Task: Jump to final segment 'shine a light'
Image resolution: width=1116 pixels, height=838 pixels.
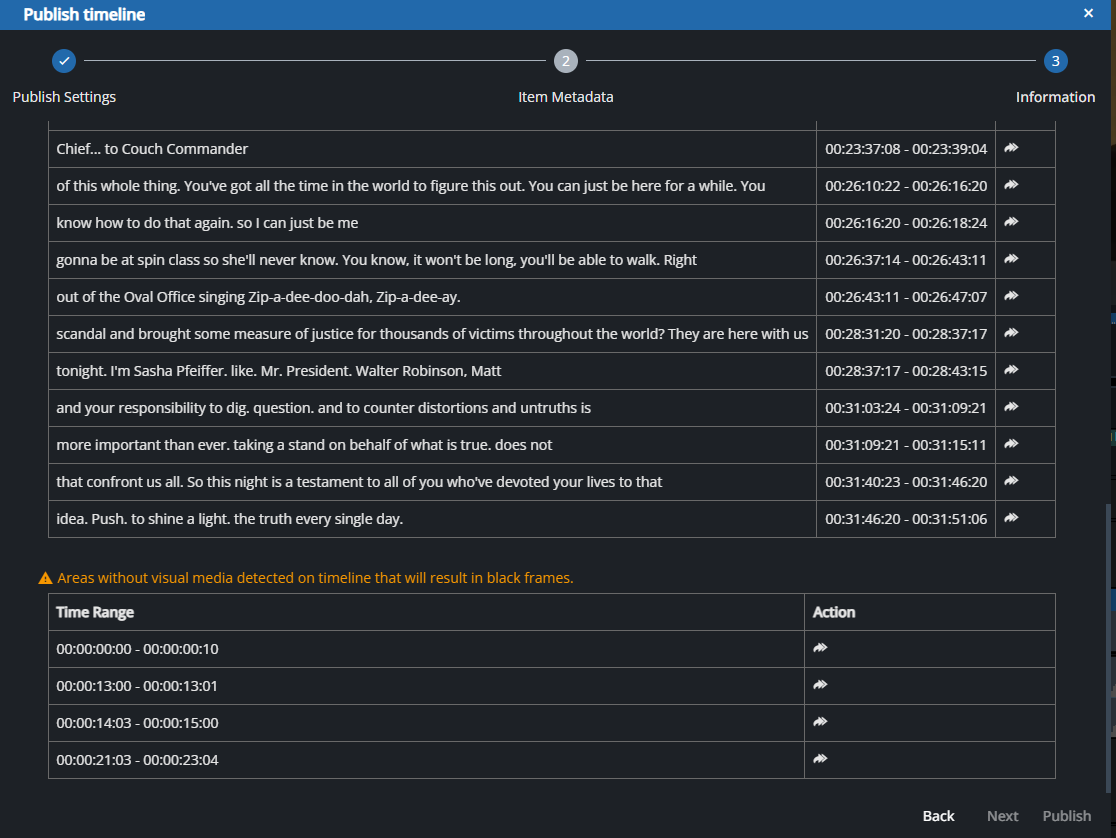Action: (x=1010, y=518)
